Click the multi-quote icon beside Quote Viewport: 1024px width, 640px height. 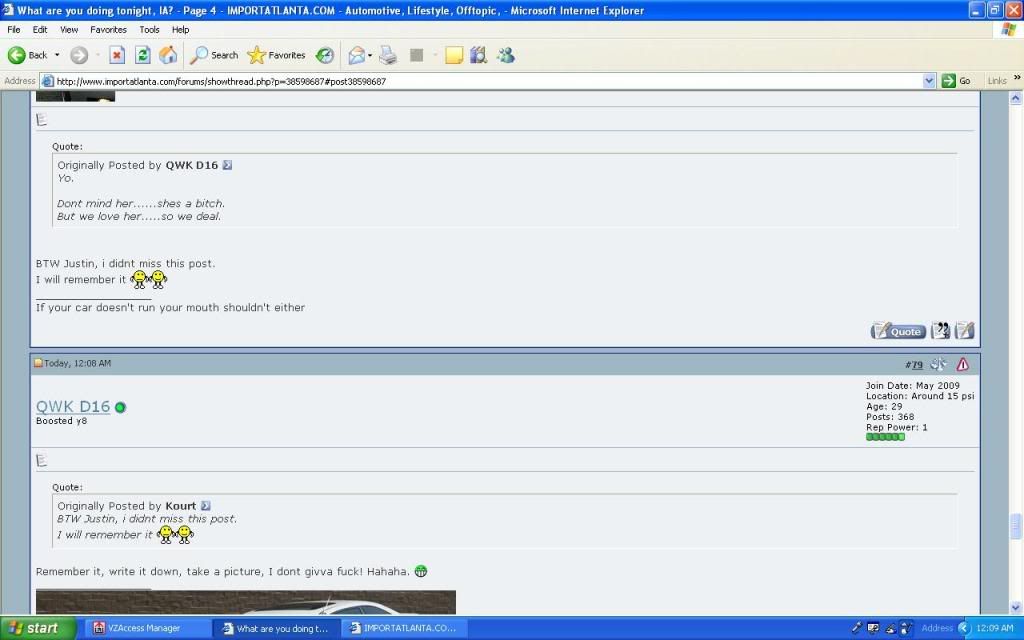tap(941, 331)
